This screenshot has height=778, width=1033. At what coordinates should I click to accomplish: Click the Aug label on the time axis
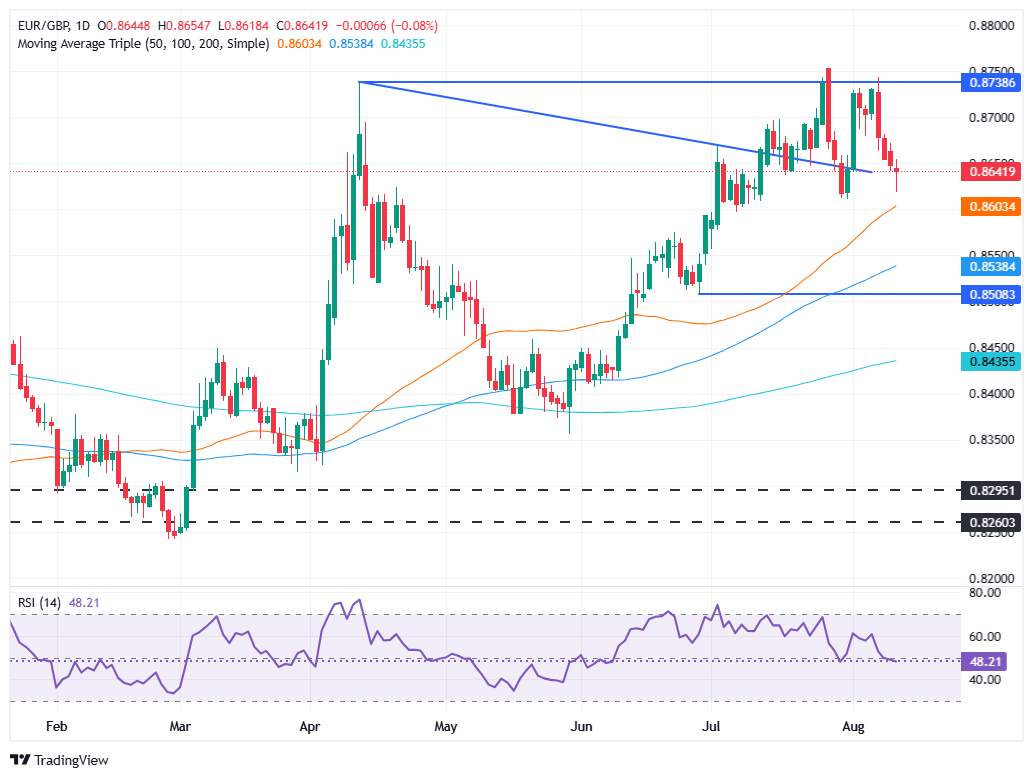853,728
